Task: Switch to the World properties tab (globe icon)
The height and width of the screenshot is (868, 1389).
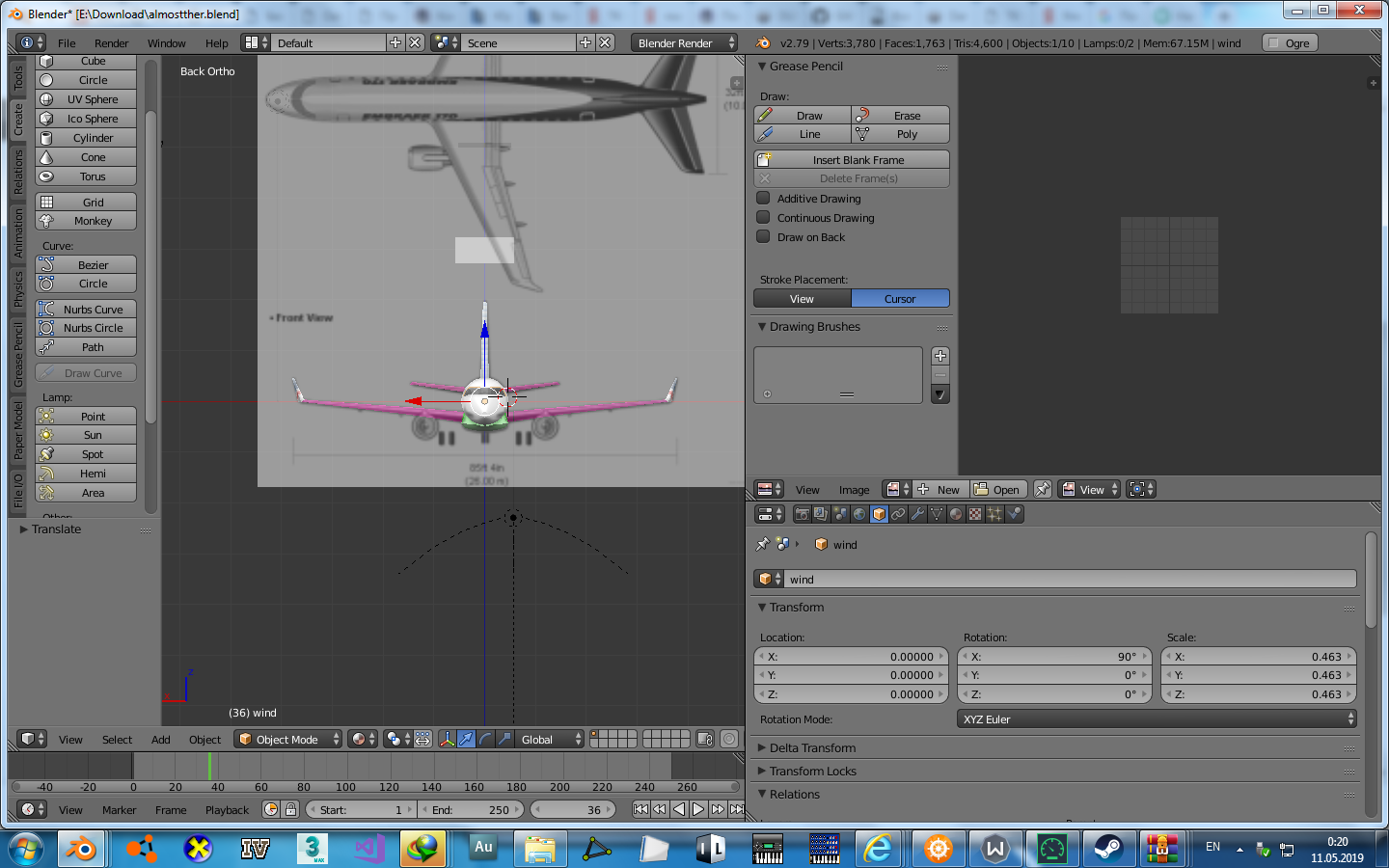Action: coord(859,514)
